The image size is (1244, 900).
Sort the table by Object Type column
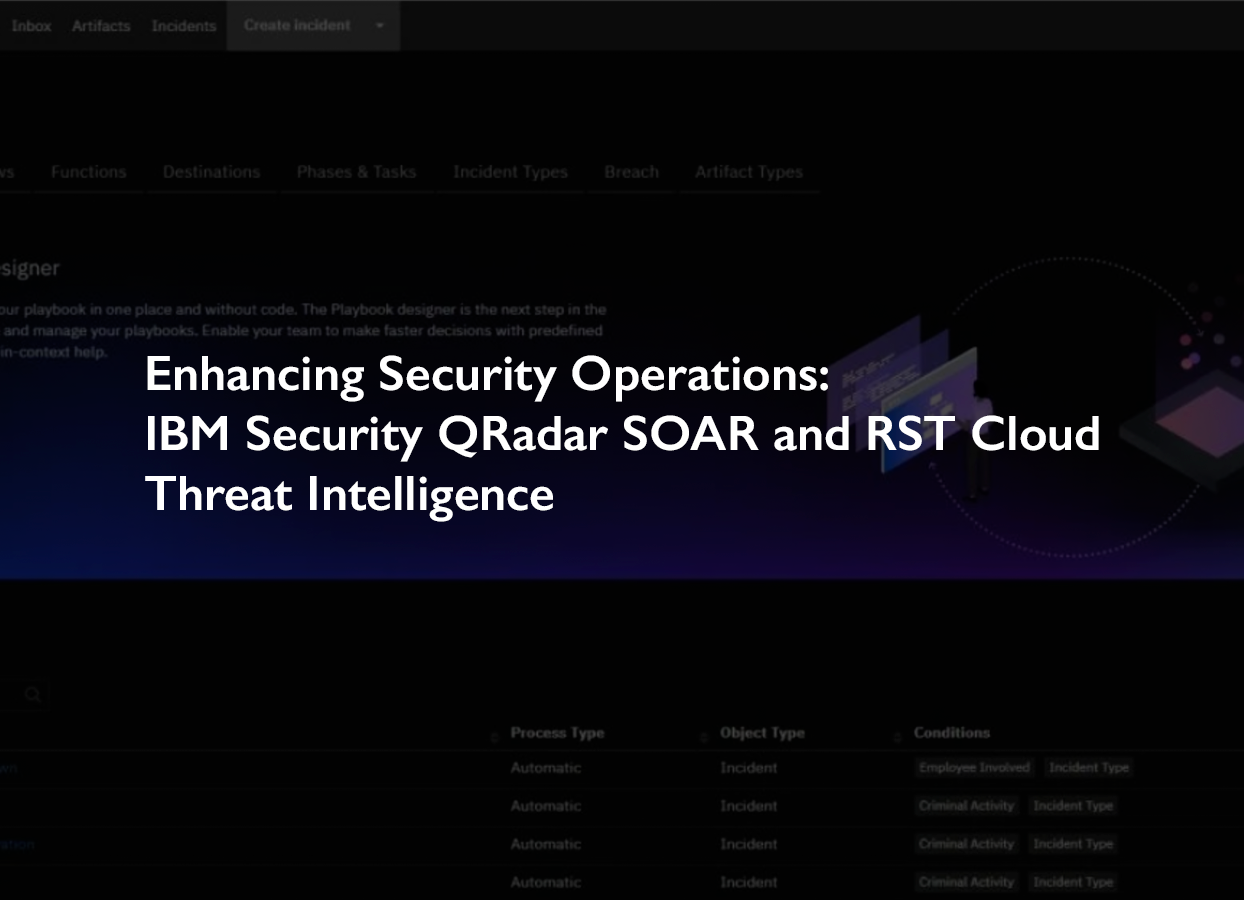(x=762, y=733)
